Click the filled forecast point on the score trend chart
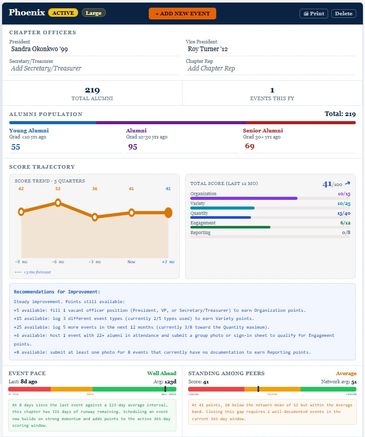Image resolution: width=365 pixels, height=437 pixels. click(x=168, y=212)
